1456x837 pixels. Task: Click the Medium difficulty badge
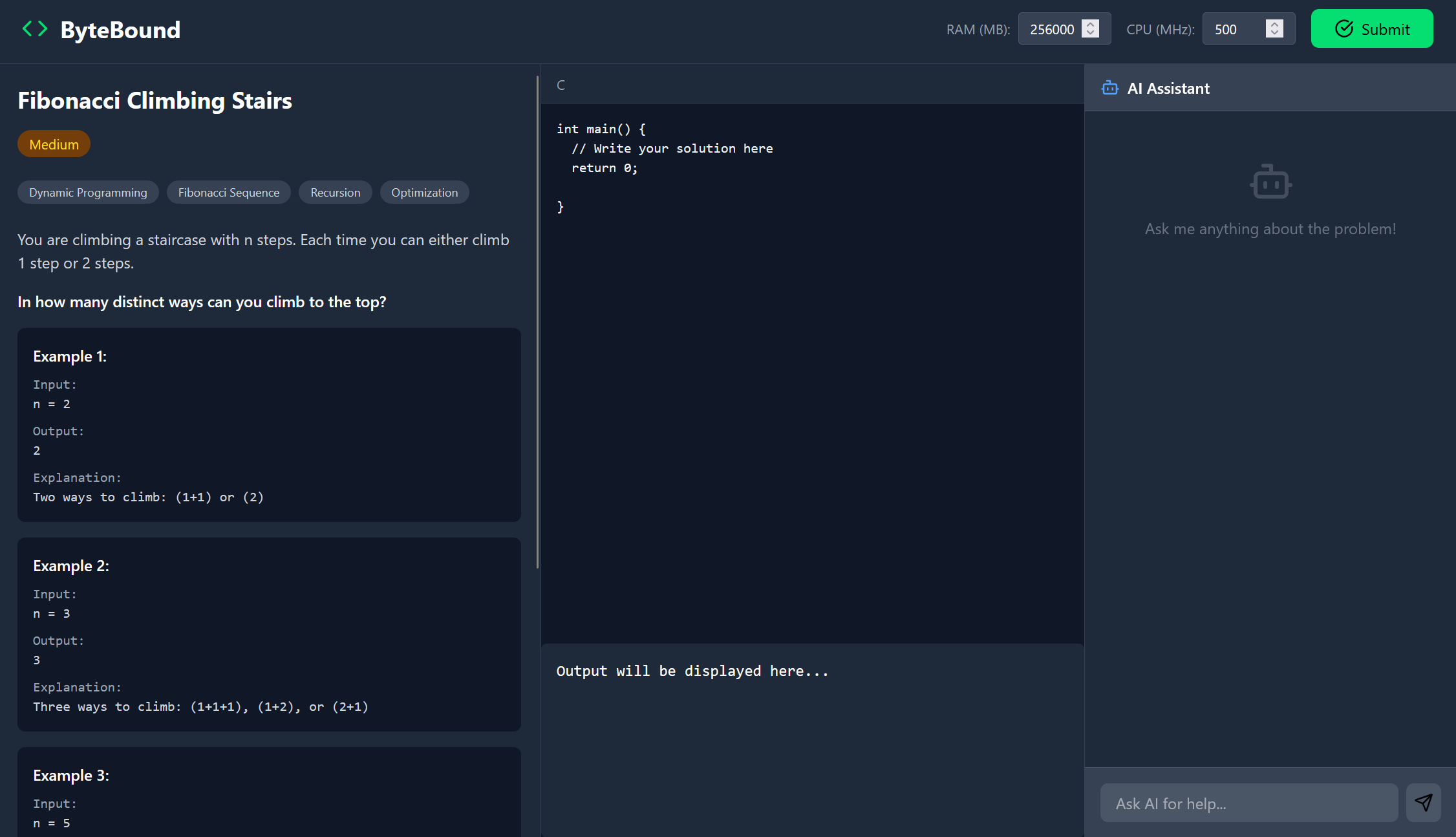(54, 144)
